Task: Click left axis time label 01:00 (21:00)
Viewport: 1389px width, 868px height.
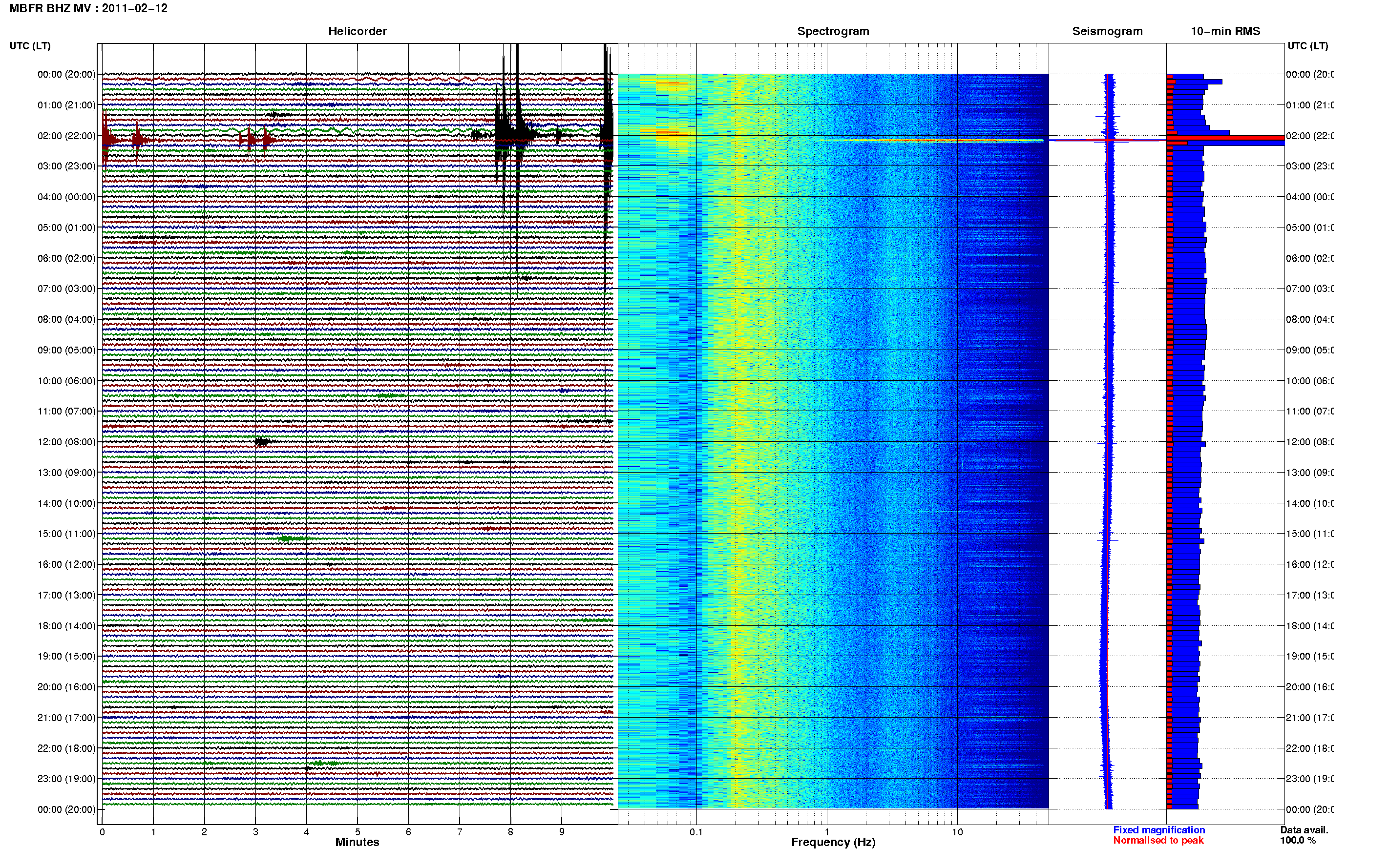Action: pyautogui.click(x=66, y=105)
